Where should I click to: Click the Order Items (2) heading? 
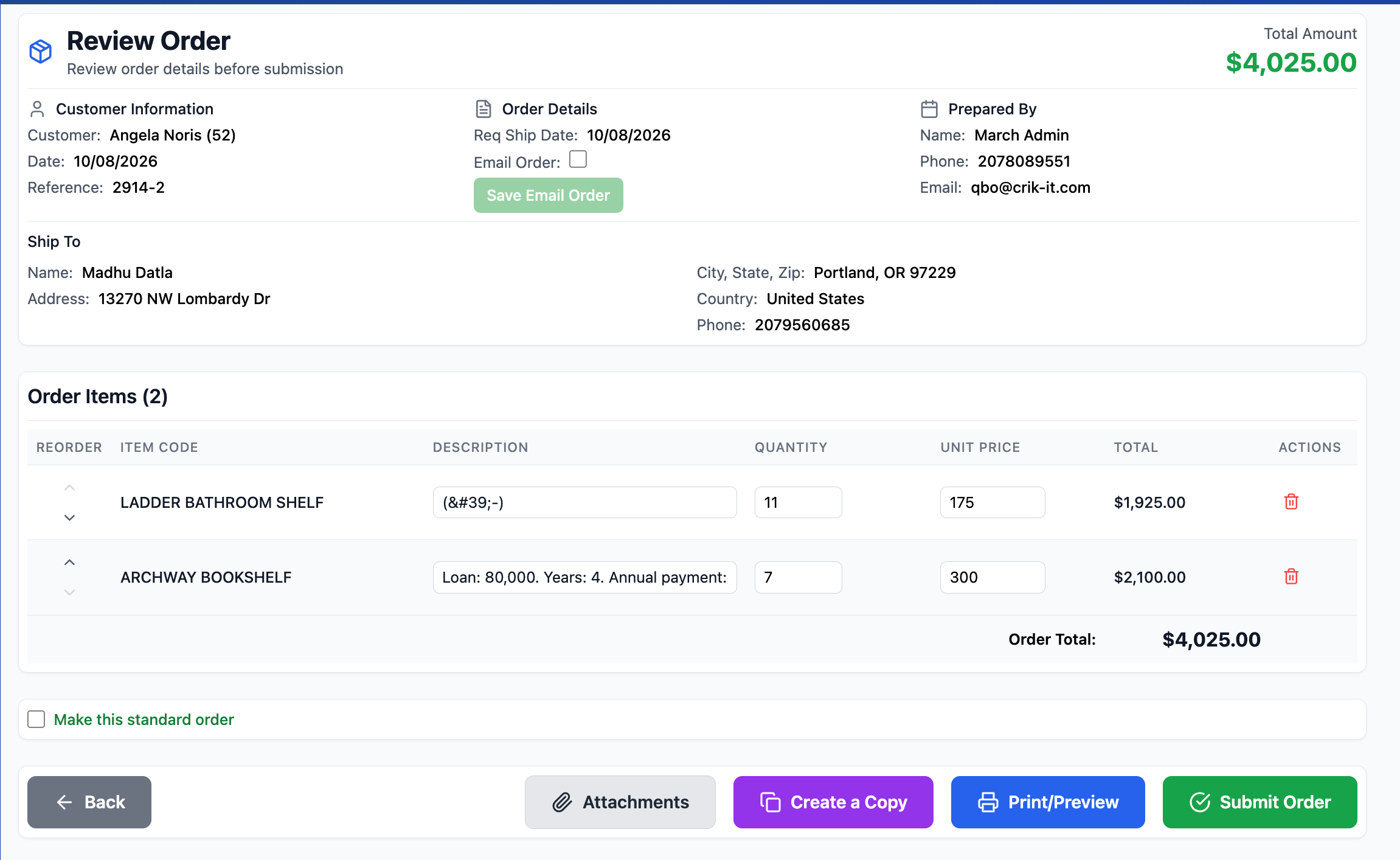[98, 397]
